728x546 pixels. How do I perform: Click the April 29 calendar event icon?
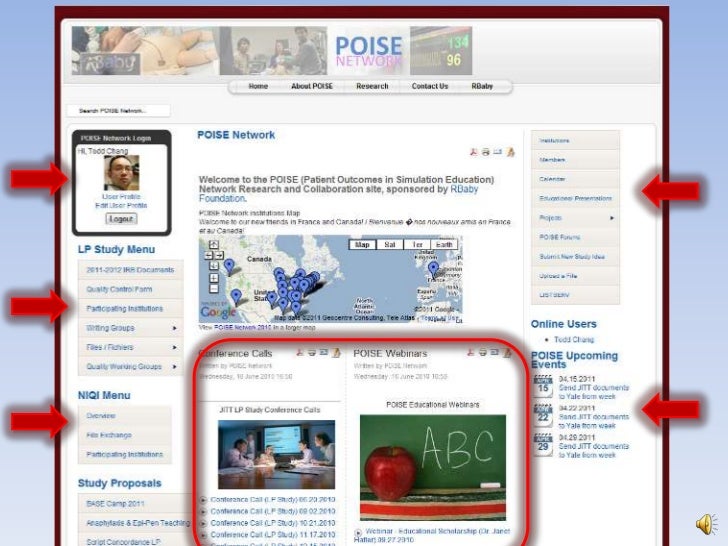543,444
